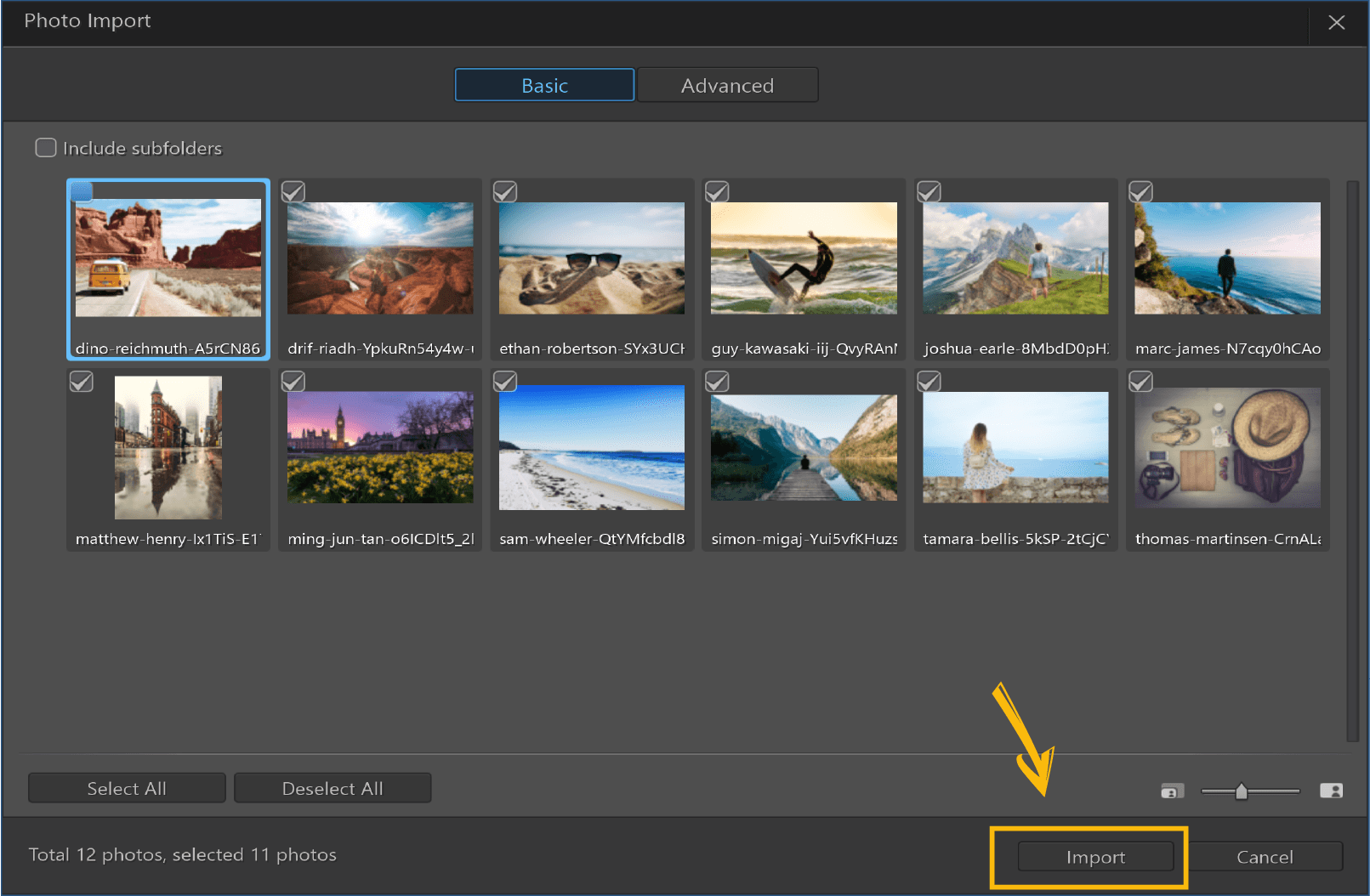Select the ming-jun-tan flowers thumbnail
Image resolution: width=1370 pixels, height=896 pixels.
click(x=379, y=448)
